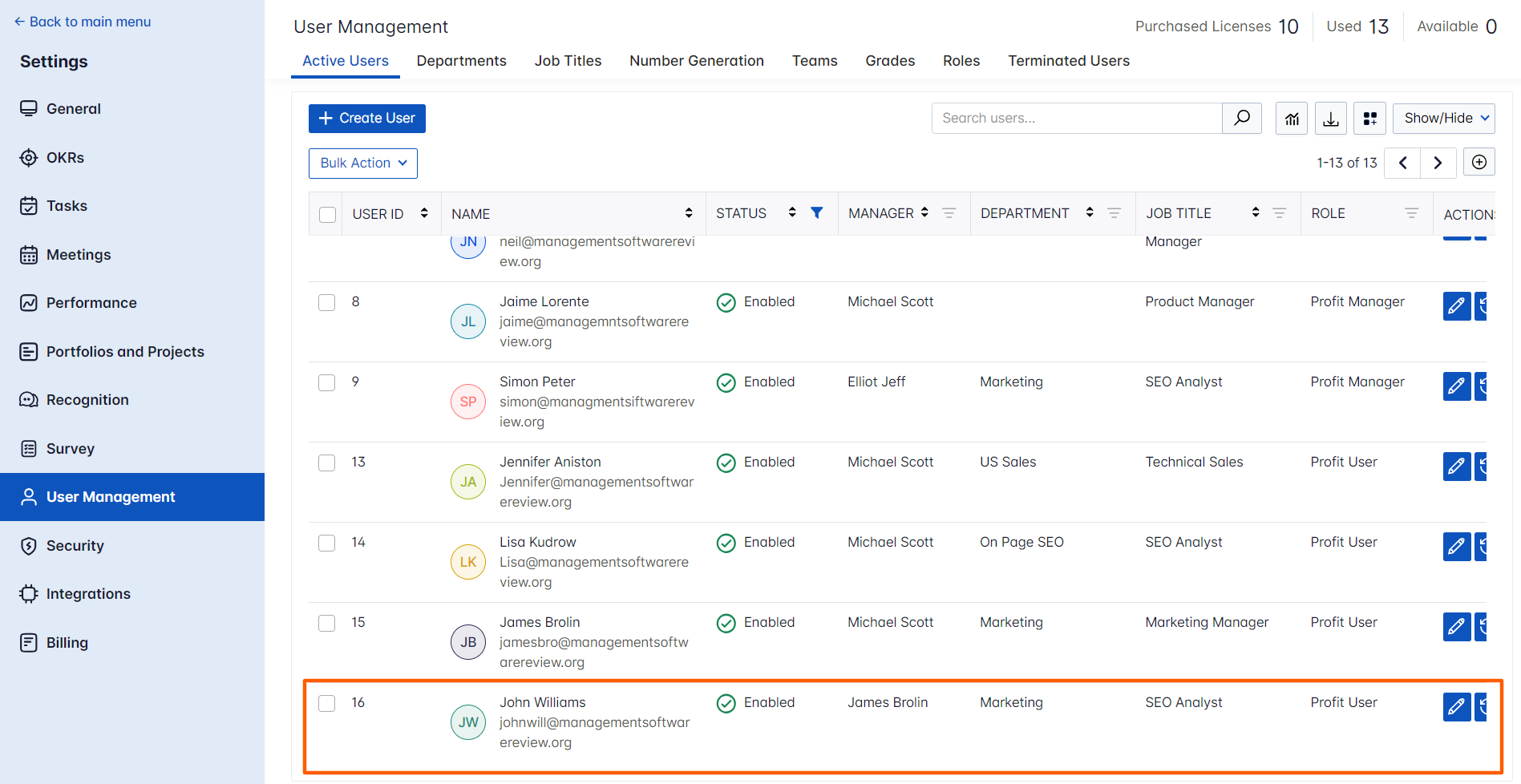Open Security in settings sidebar

pyautogui.click(x=75, y=546)
